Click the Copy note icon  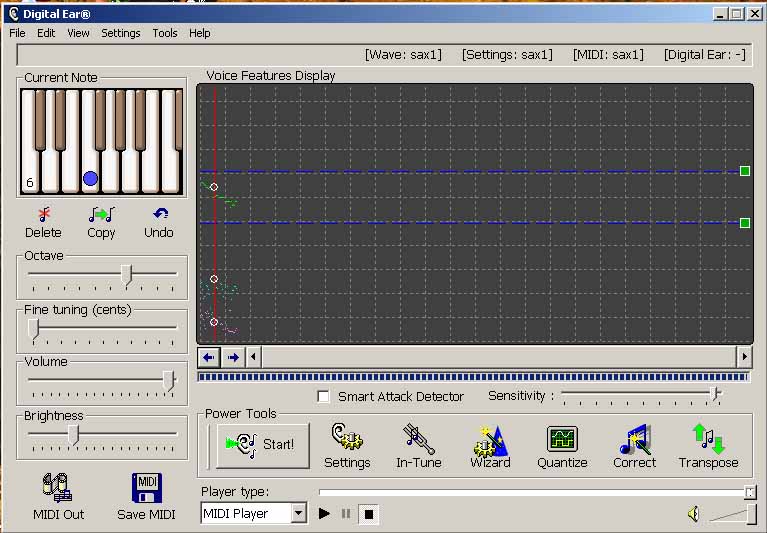click(x=101, y=214)
